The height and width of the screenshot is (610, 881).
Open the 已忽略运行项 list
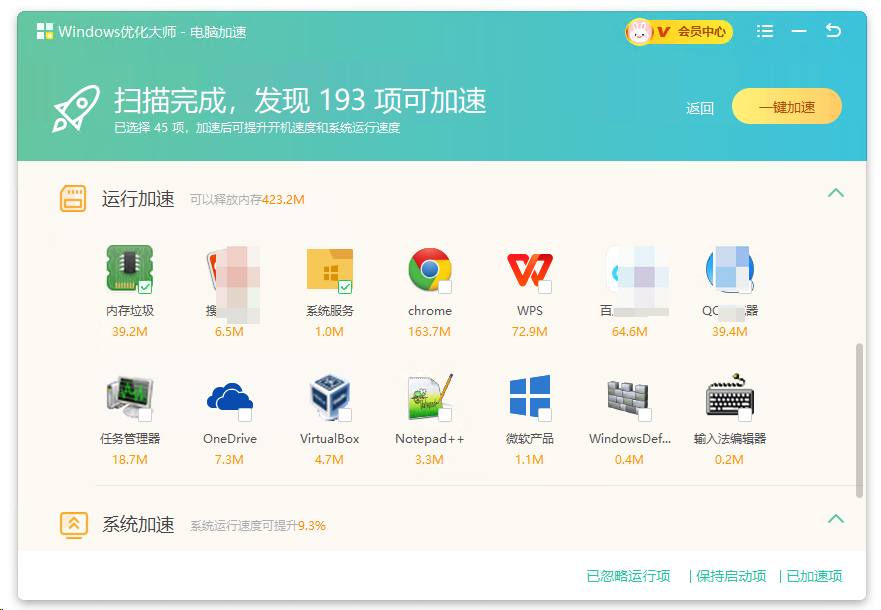click(628, 576)
